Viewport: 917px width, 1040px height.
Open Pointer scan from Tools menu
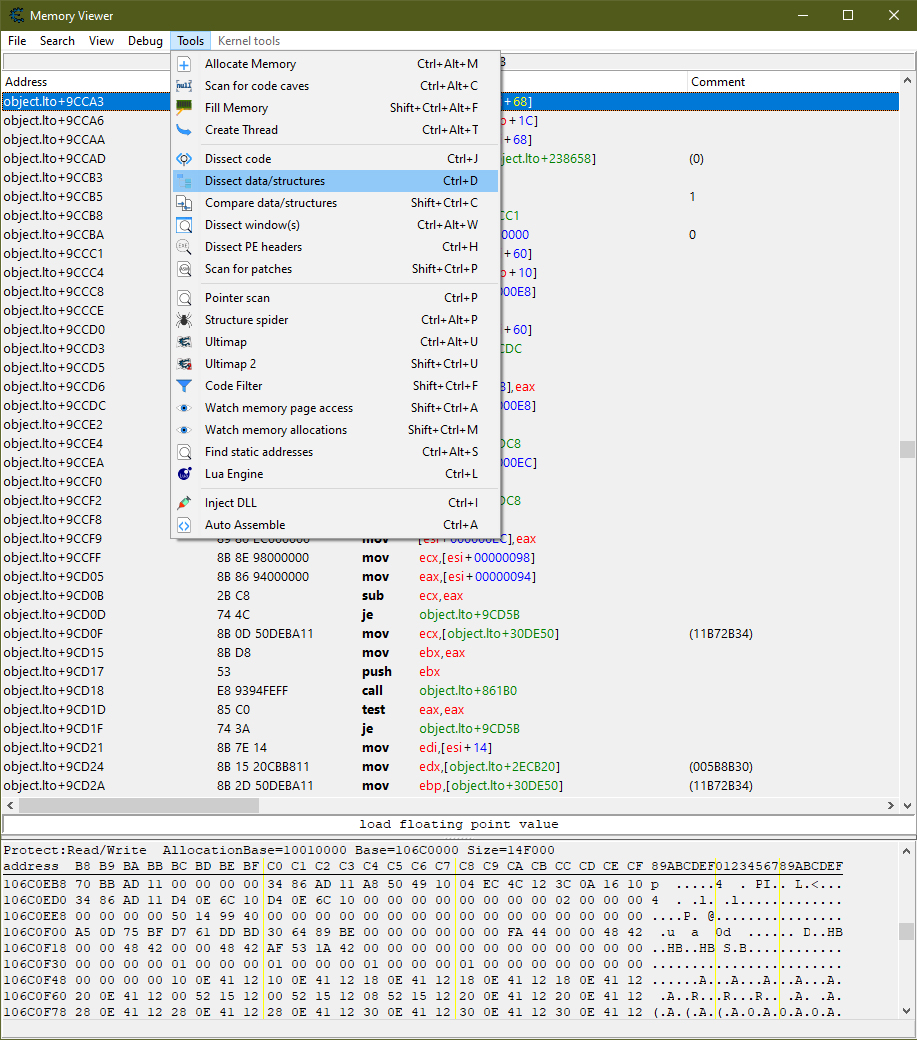pyautogui.click(x=237, y=298)
